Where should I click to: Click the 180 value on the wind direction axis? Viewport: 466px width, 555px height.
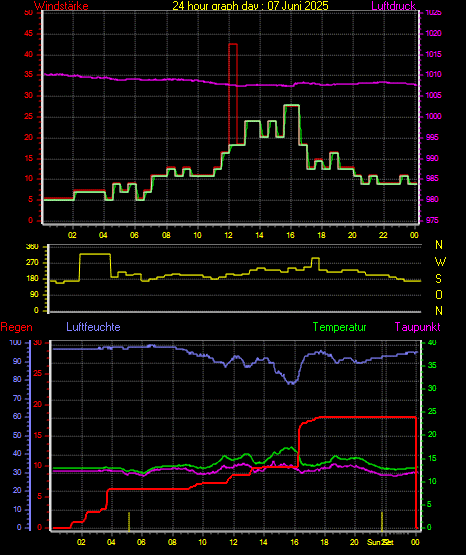[x=32, y=279]
